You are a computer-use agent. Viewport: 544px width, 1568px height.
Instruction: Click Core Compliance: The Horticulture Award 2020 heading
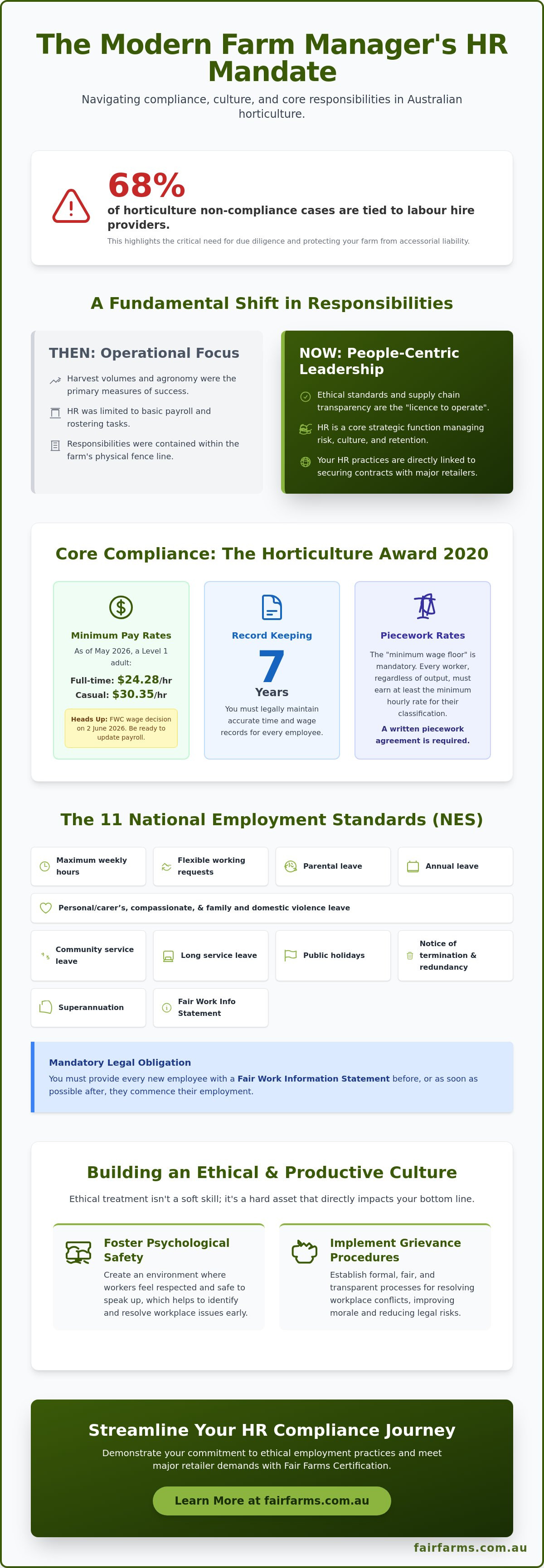[272, 553]
